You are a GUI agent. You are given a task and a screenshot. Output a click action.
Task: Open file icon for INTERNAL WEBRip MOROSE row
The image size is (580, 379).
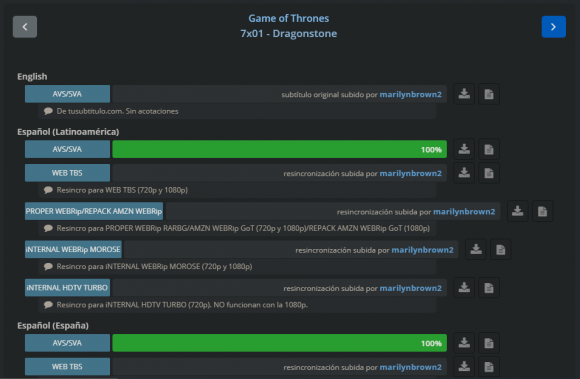click(500, 250)
